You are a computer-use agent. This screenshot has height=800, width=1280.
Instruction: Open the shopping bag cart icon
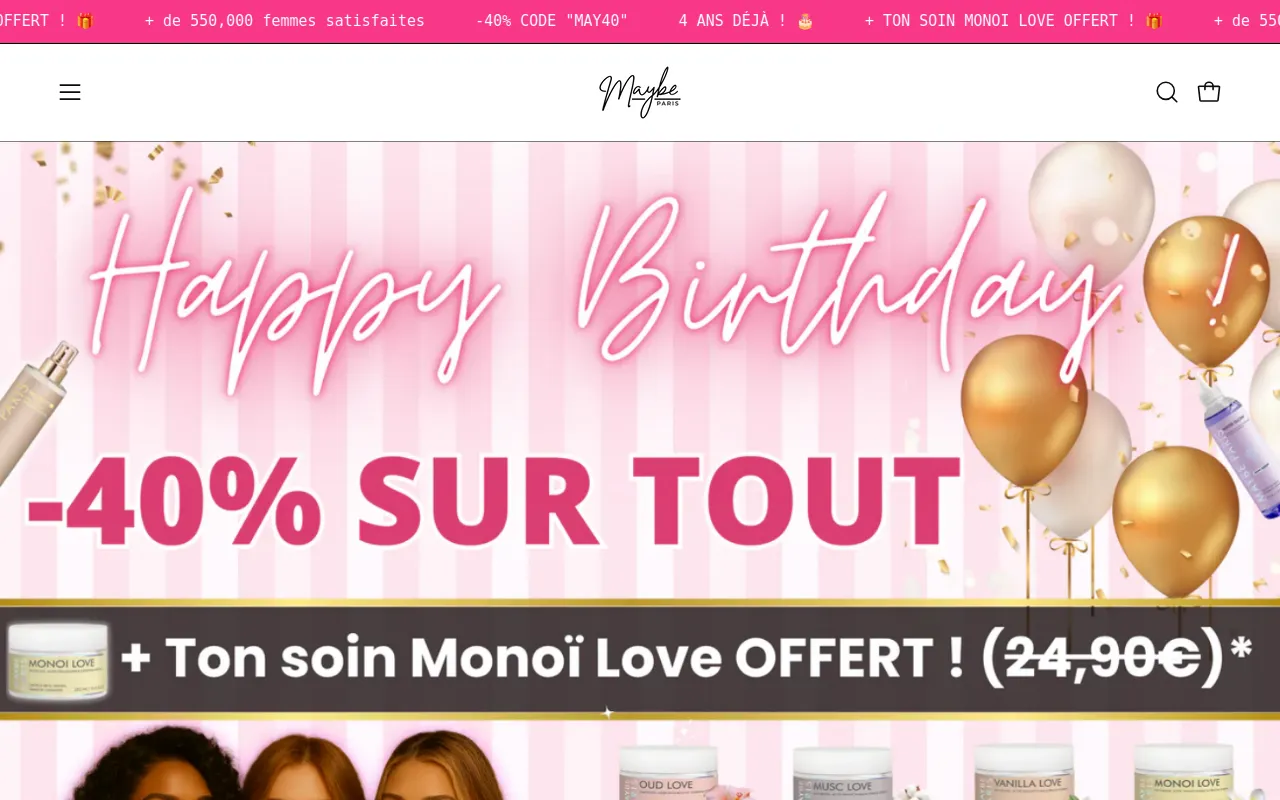[x=1209, y=92]
